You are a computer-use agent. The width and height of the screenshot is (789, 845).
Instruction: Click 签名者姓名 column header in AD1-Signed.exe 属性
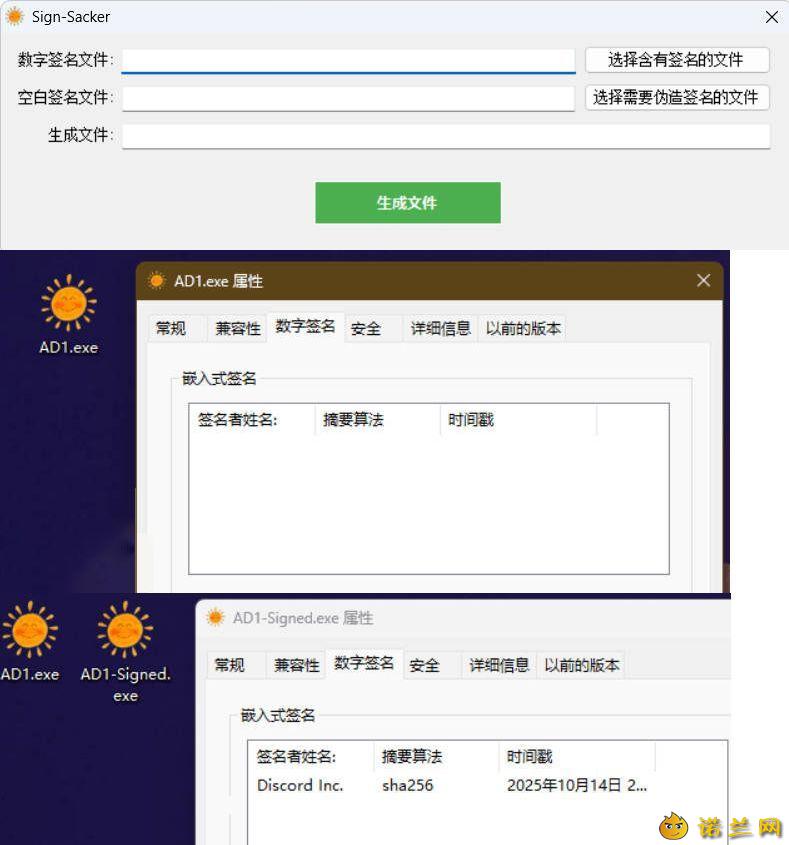pos(310,756)
